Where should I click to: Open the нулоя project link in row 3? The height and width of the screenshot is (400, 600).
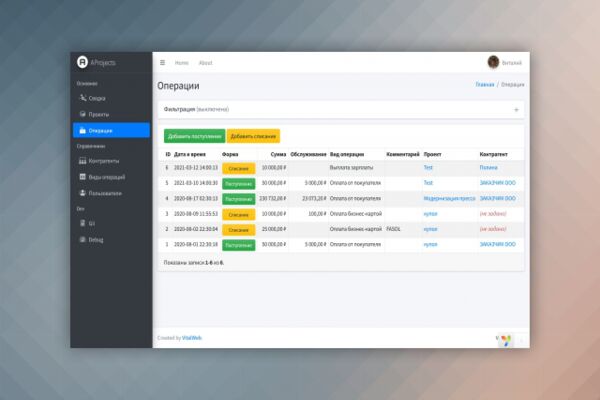pyautogui.click(x=430, y=214)
